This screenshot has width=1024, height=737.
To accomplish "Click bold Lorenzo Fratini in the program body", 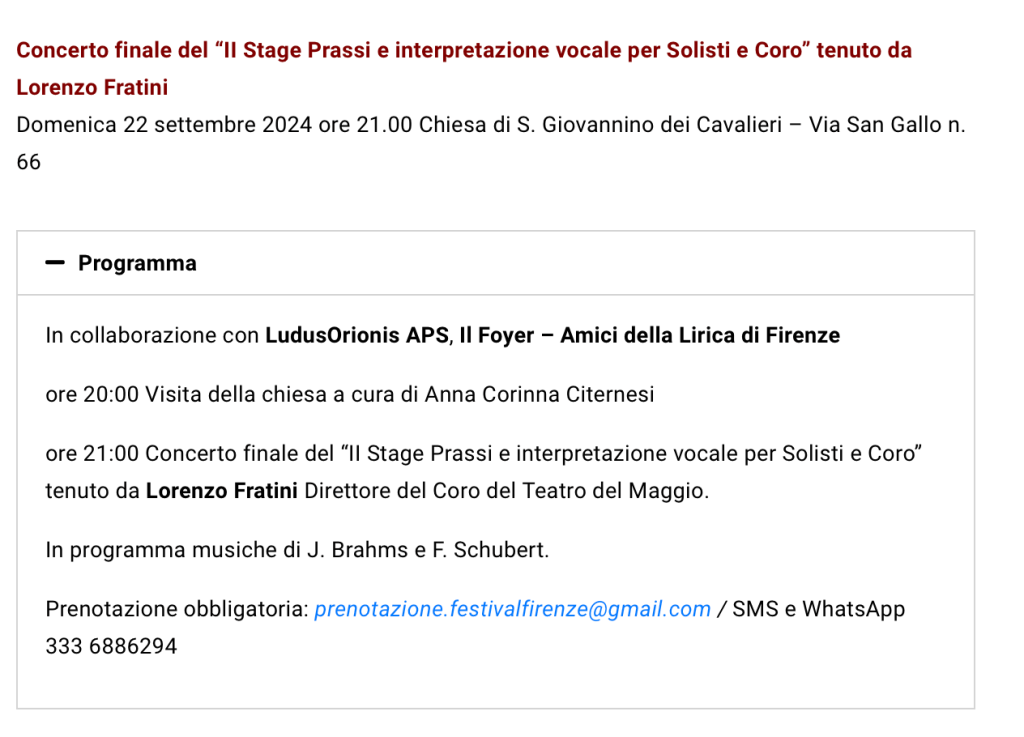I will pos(221,491).
